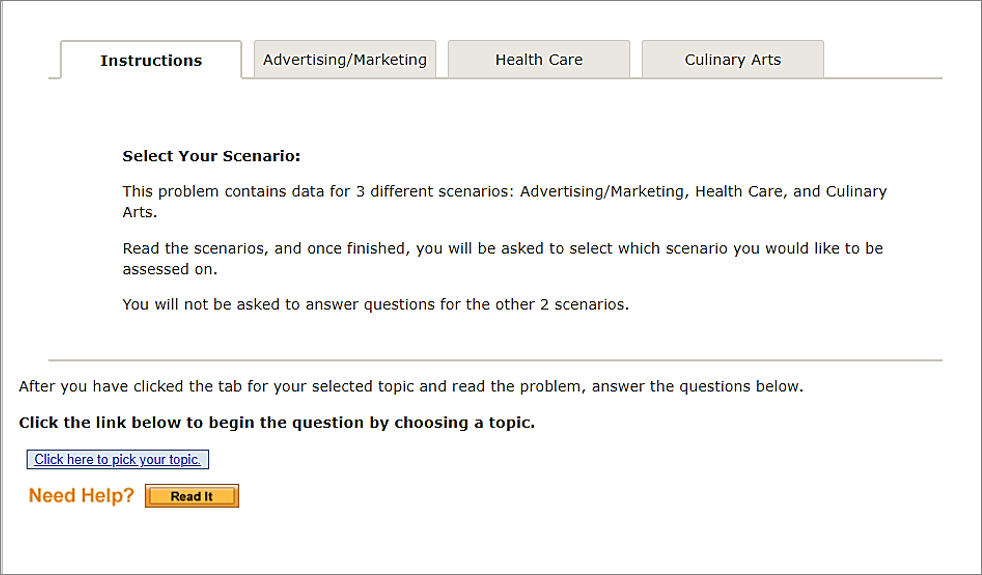Click the empty tab strip right of Culinary Arts
This screenshot has height=575, width=982.
coord(883,60)
